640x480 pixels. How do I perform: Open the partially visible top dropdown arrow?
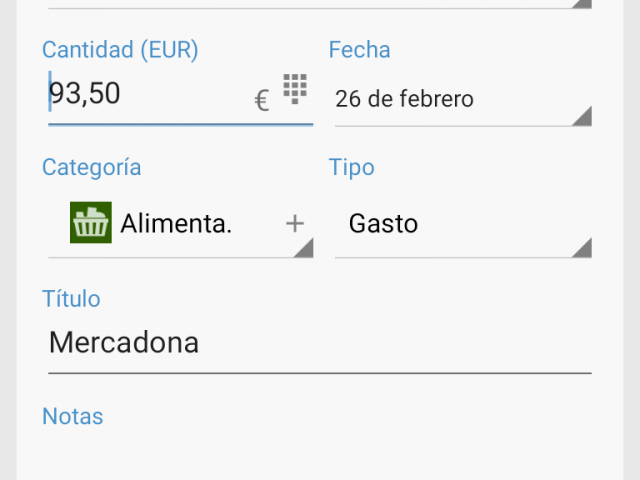(582, 4)
